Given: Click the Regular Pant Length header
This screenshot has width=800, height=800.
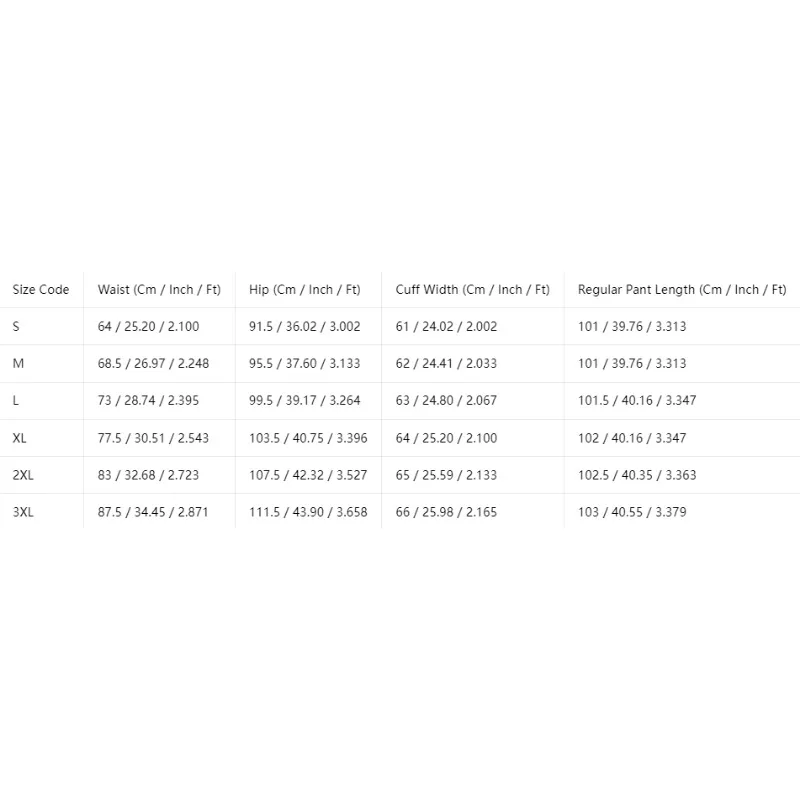Looking at the screenshot, I should (x=682, y=290).
